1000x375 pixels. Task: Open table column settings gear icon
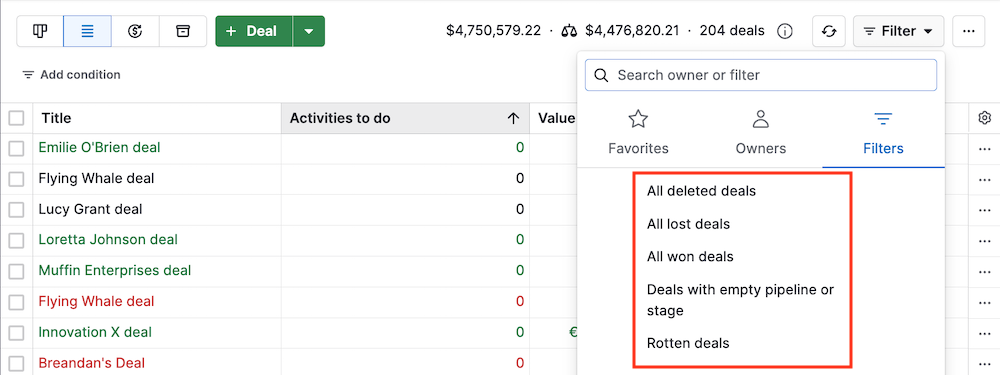point(984,118)
